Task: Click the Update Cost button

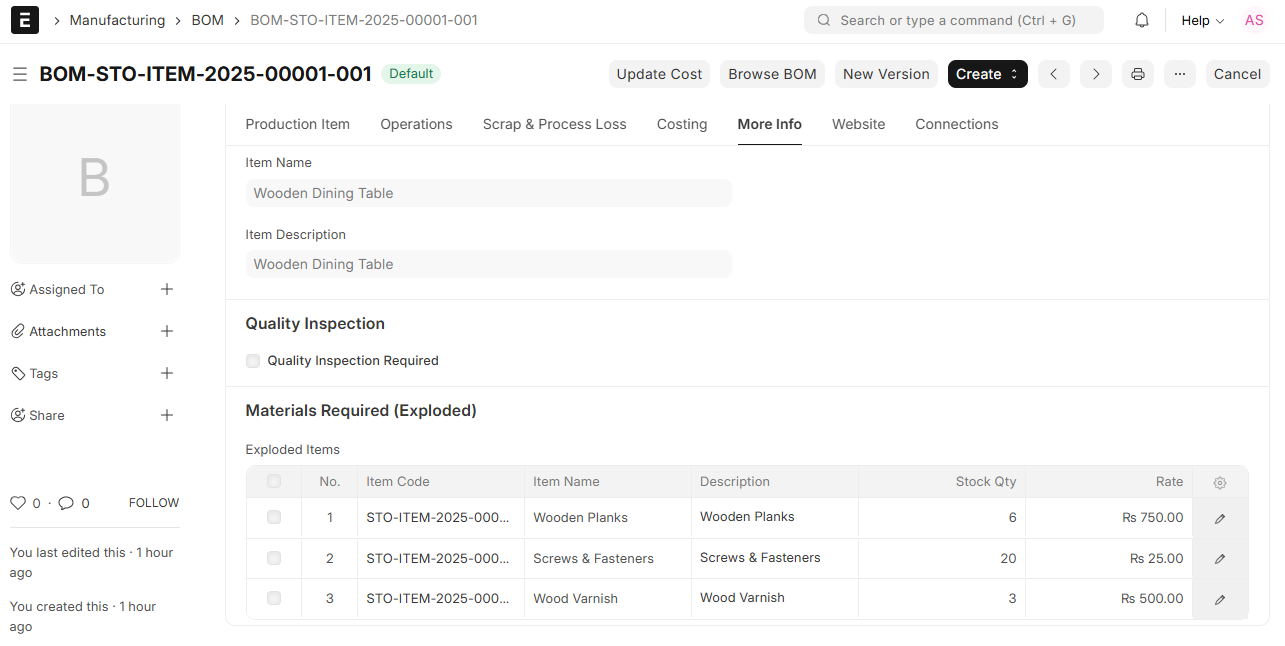Action: (x=659, y=74)
